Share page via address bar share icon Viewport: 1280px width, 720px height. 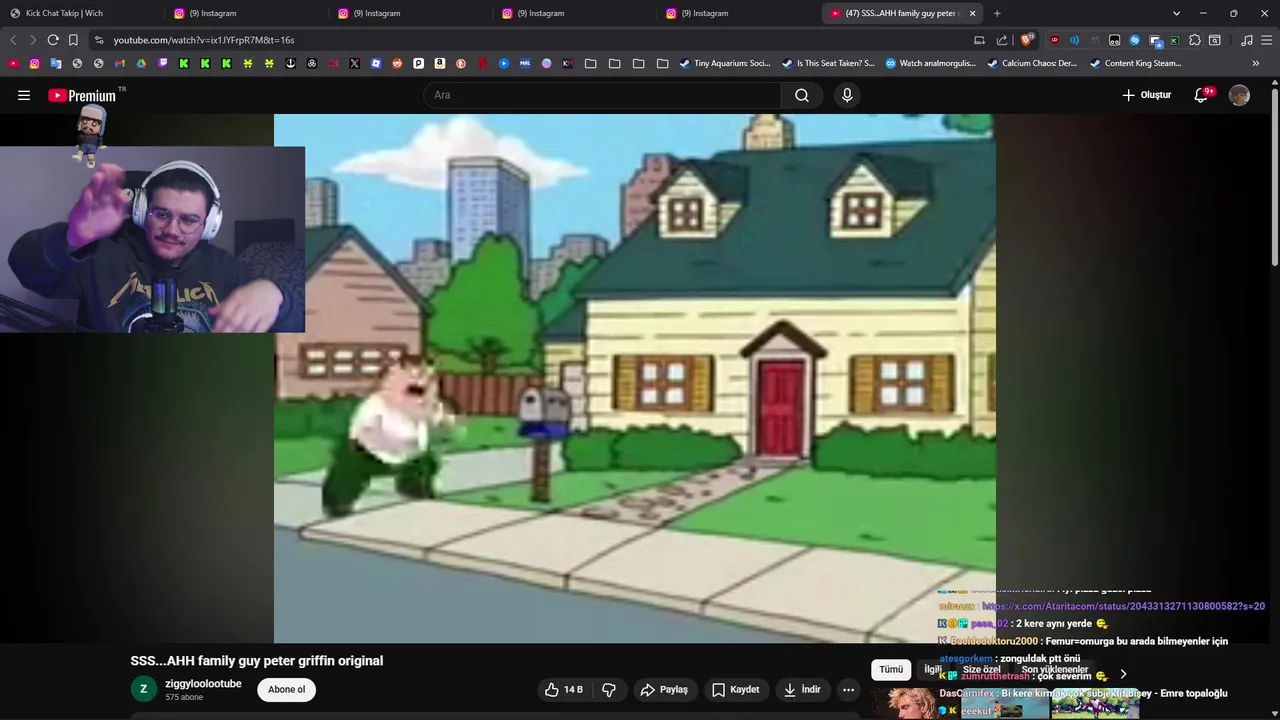[x=1002, y=40]
